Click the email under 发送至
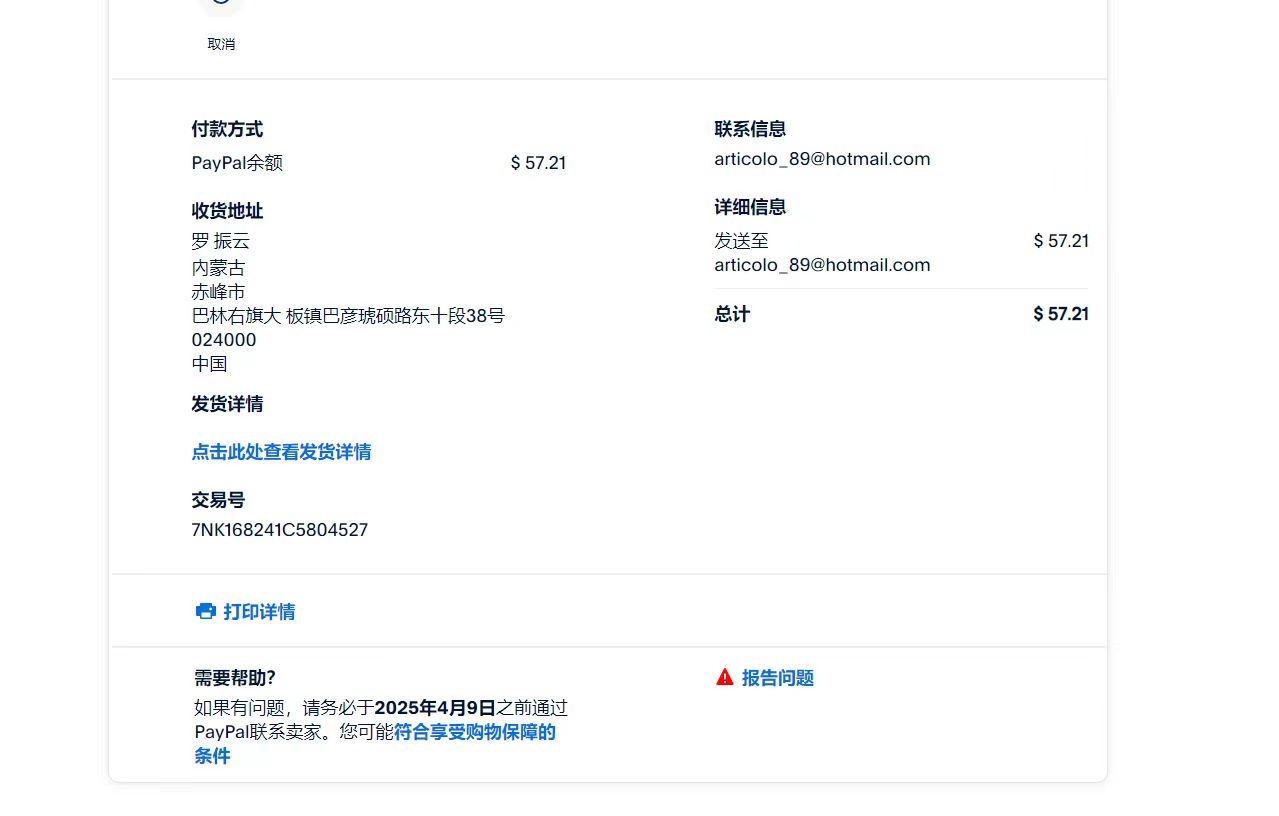 click(822, 265)
